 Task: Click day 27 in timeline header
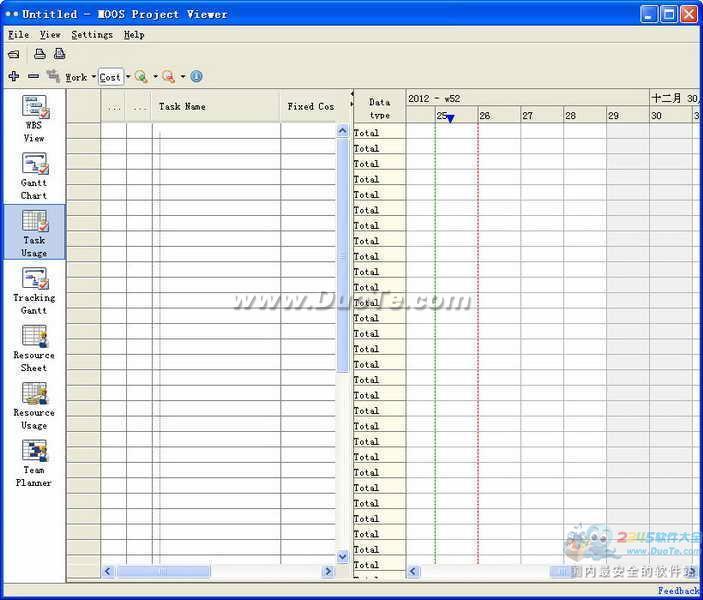click(542, 115)
